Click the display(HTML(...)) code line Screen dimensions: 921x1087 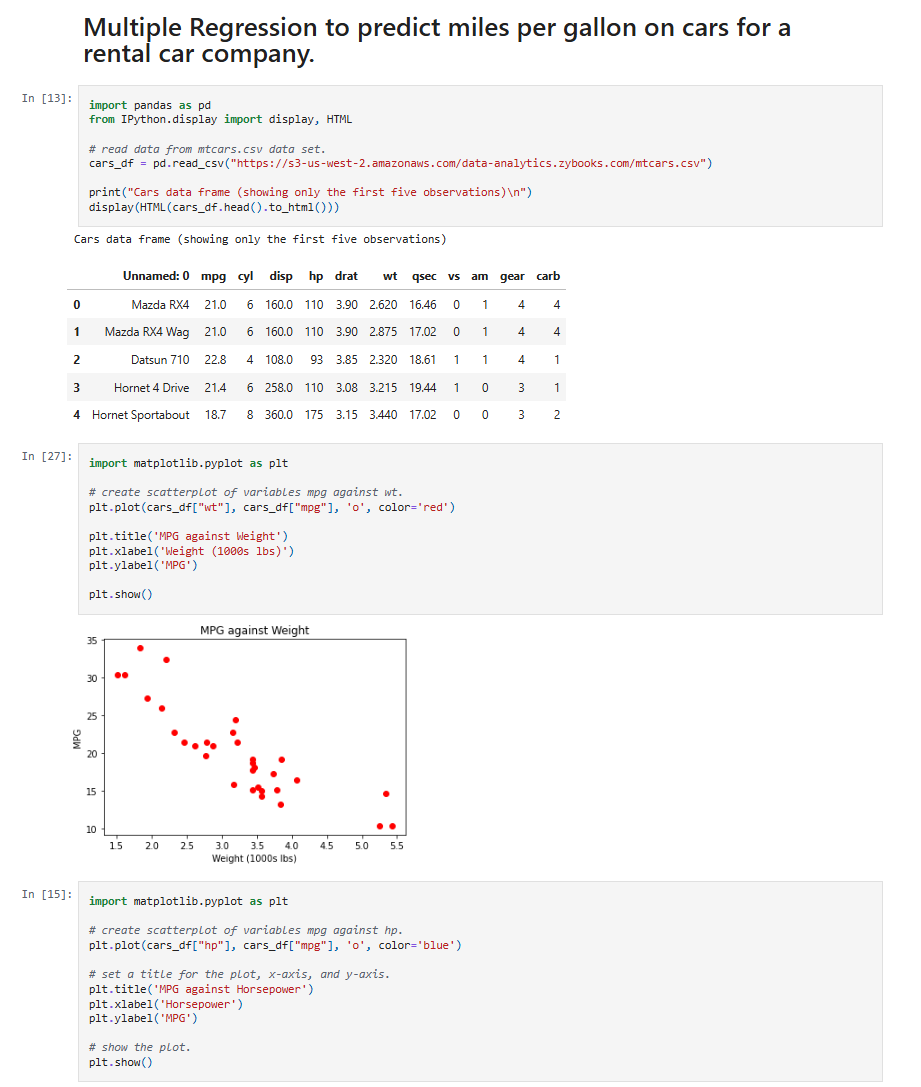tap(214, 207)
